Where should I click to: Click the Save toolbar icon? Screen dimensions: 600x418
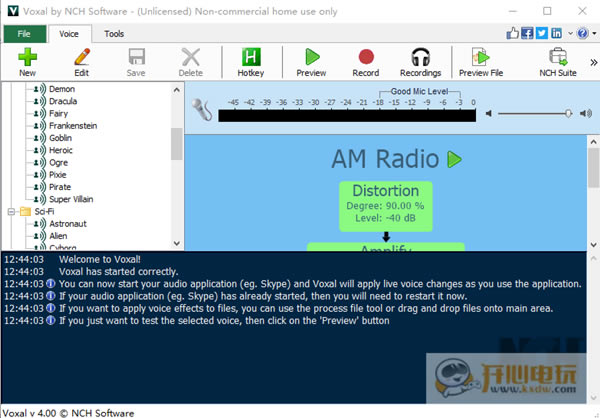tap(136, 62)
